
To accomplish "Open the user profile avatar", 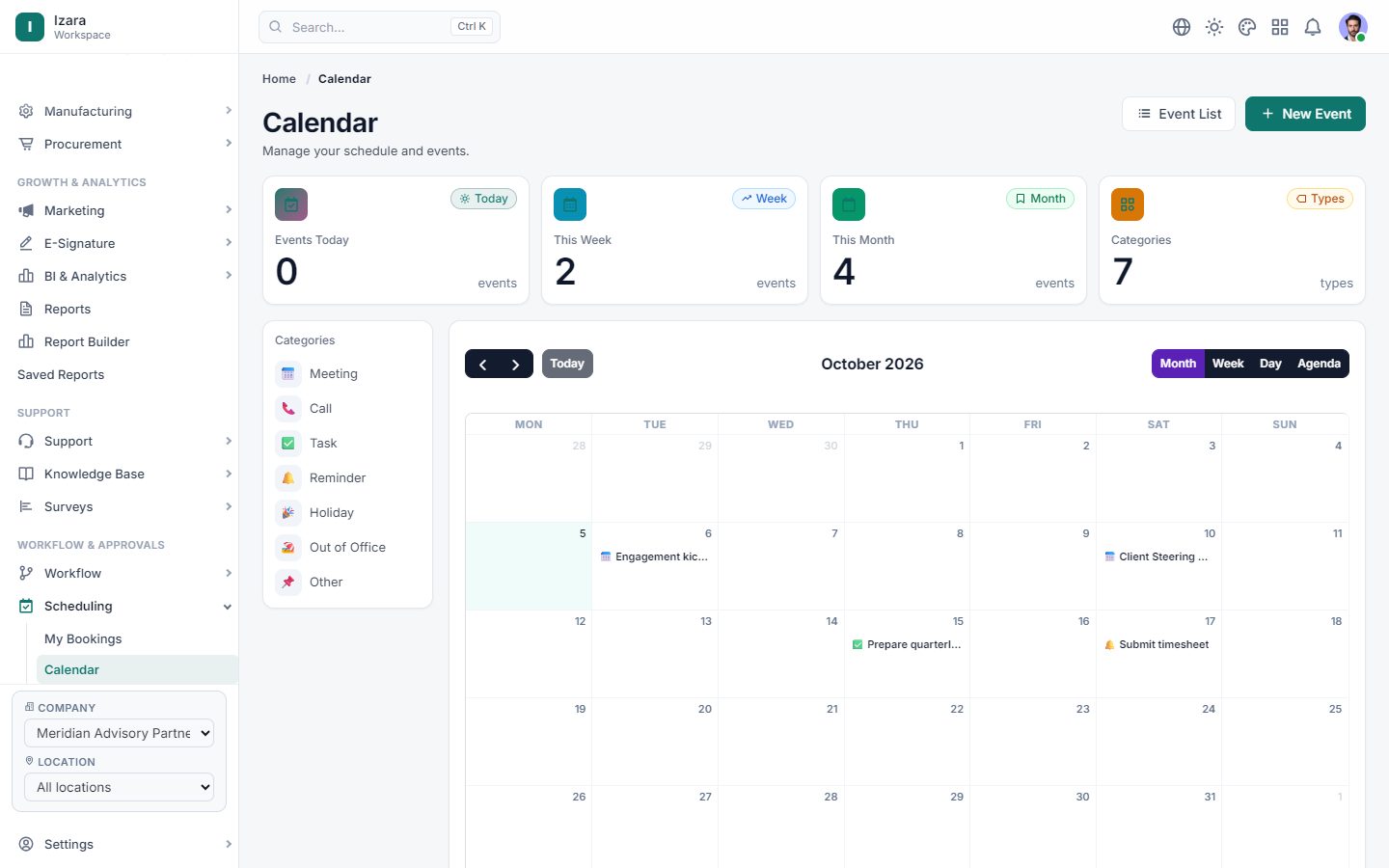I will [x=1353, y=27].
